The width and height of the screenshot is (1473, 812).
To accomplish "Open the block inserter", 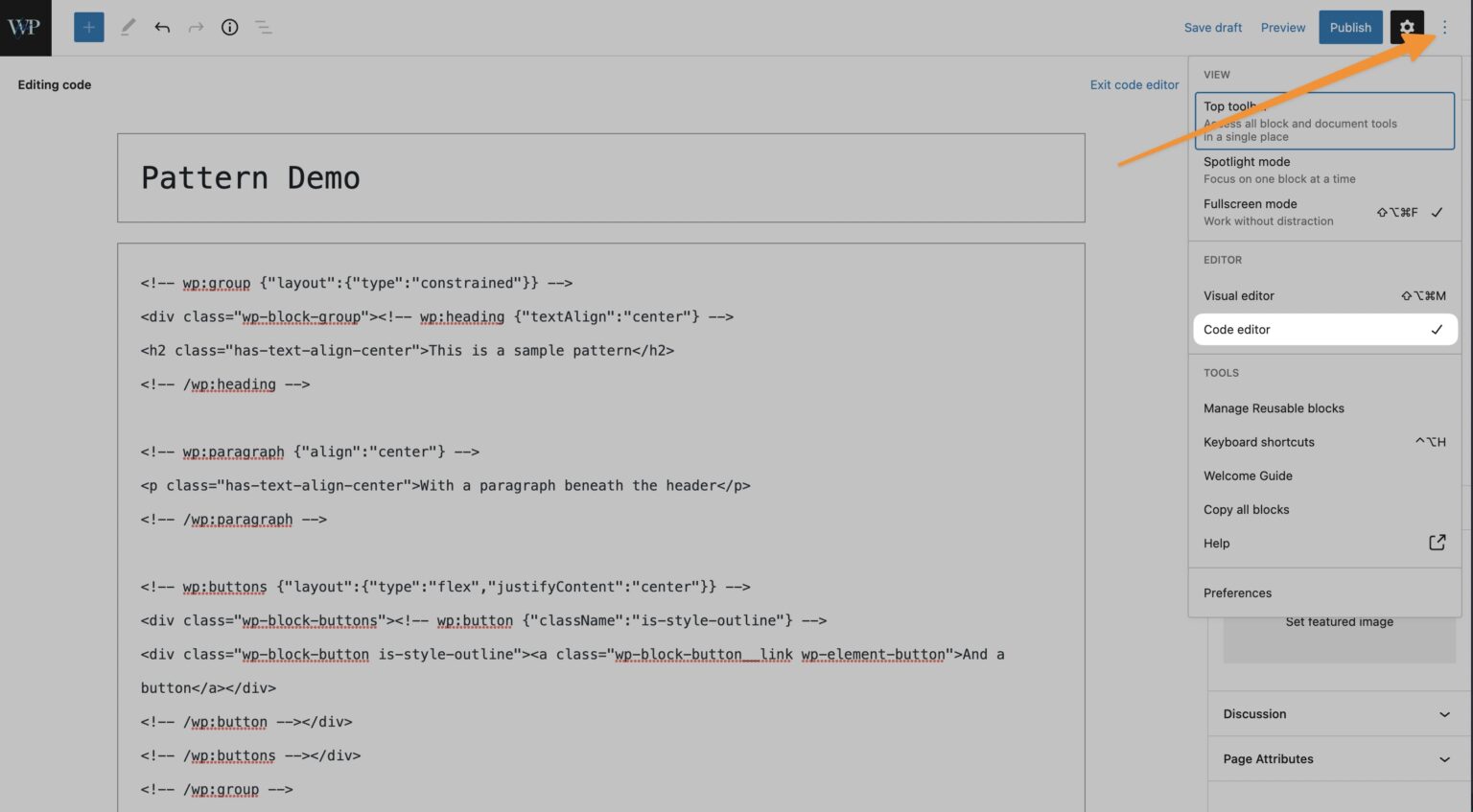I will click(88, 27).
